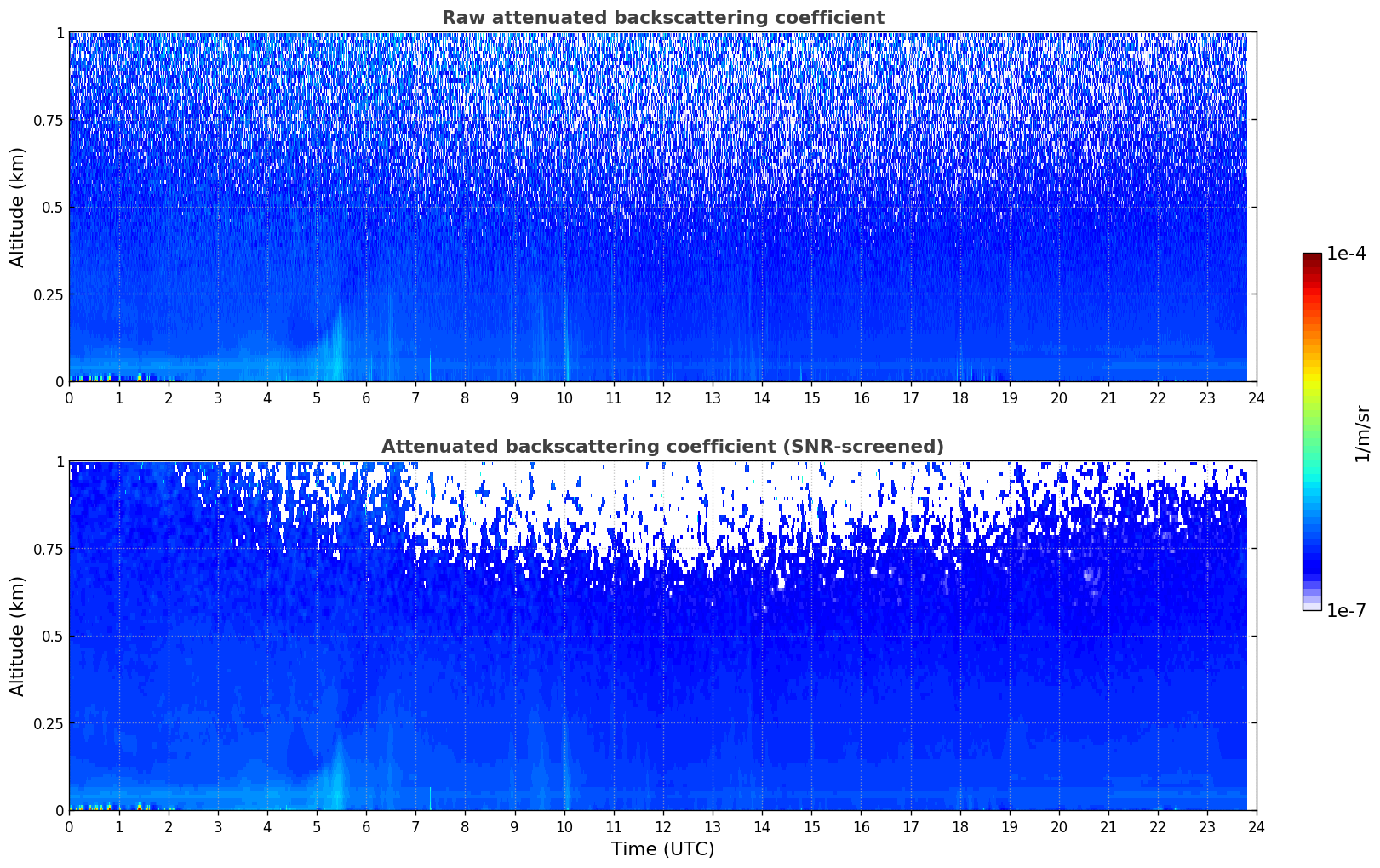Click the '22' hour tick on top plot
Image resolution: width=1380 pixels, height=868 pixels.
click(x=1158, y=397)
